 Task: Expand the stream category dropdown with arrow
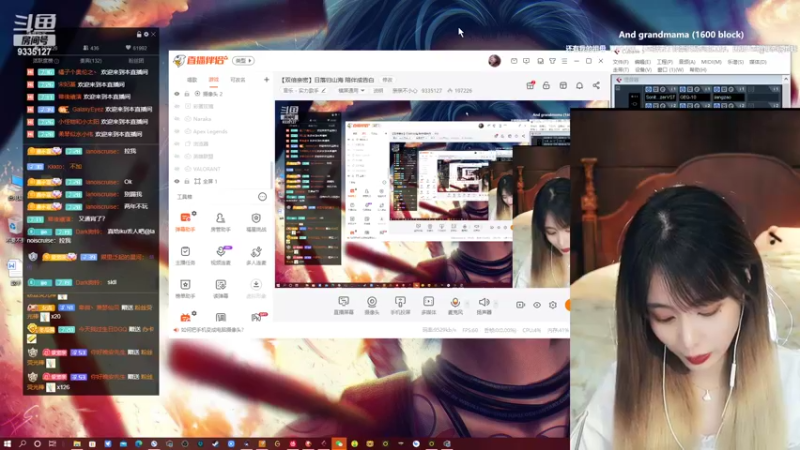coord(352,90)
